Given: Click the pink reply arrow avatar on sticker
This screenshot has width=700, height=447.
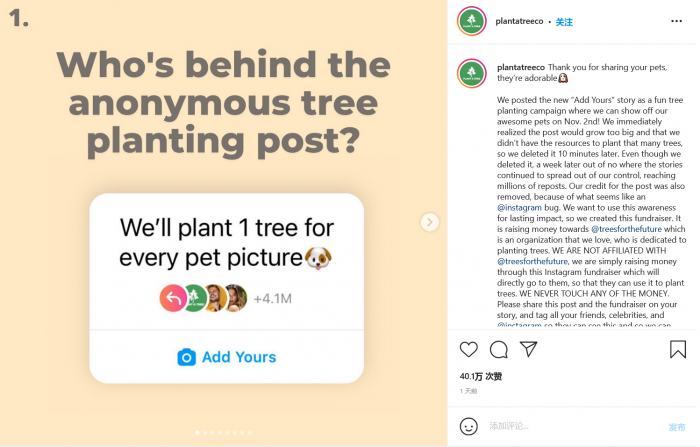Looking at the screenshot, I should [170, 298].
